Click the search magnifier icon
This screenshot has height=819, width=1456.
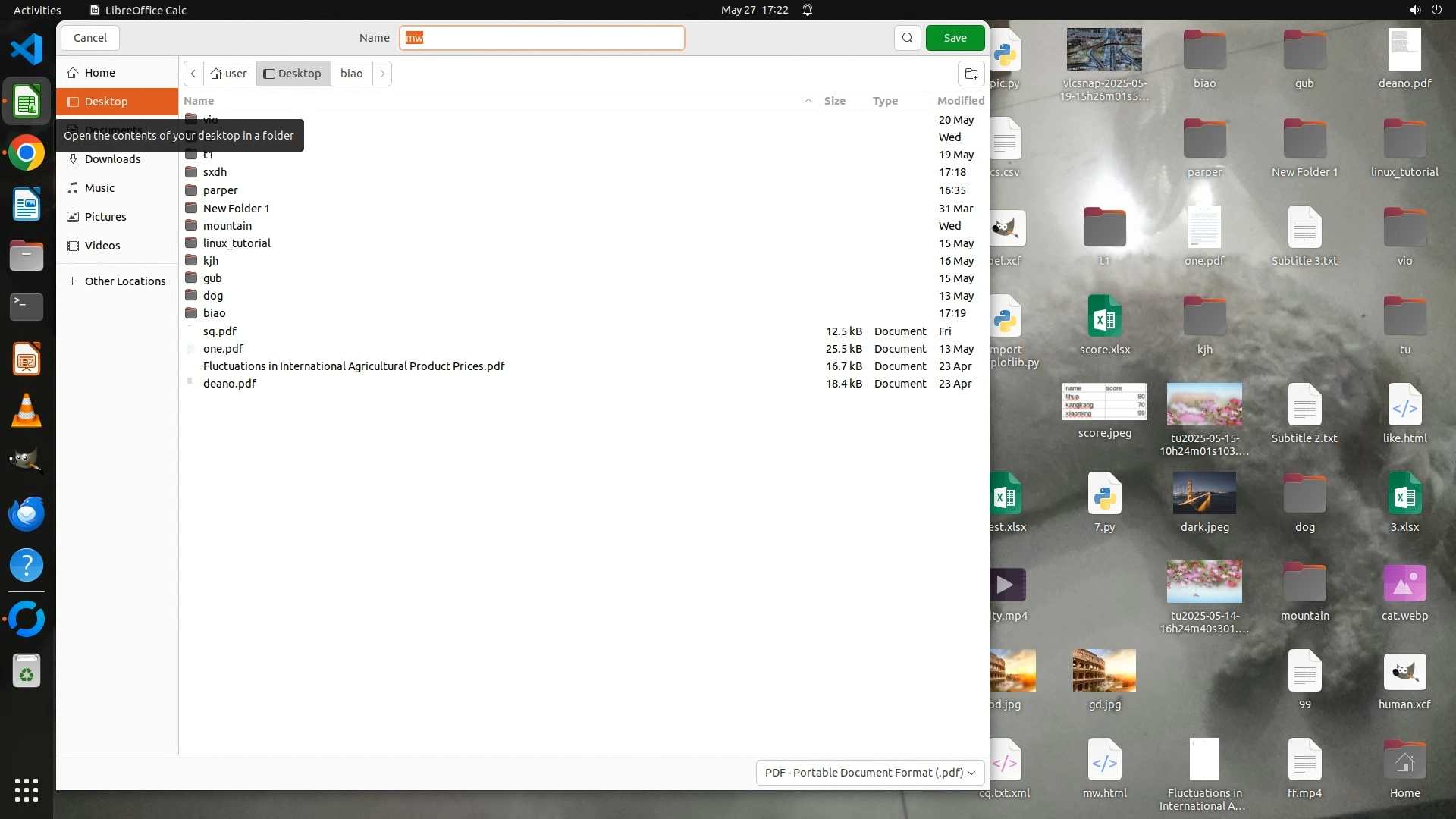click(x=907, y=38)
